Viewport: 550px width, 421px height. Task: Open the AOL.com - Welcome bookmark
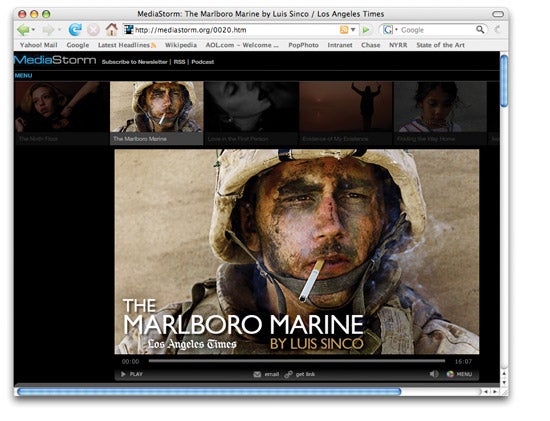(242, 45)
